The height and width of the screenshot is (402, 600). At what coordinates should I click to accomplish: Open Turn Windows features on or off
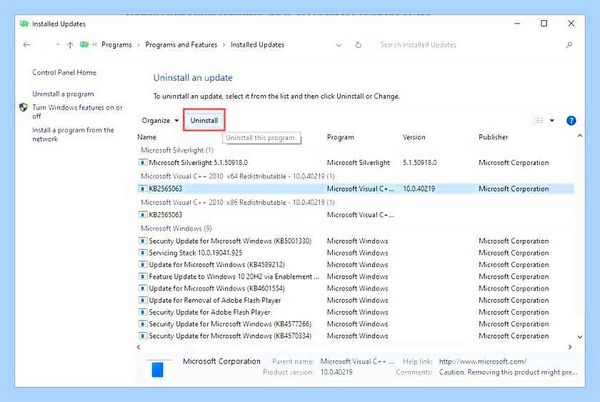(77, 112)
